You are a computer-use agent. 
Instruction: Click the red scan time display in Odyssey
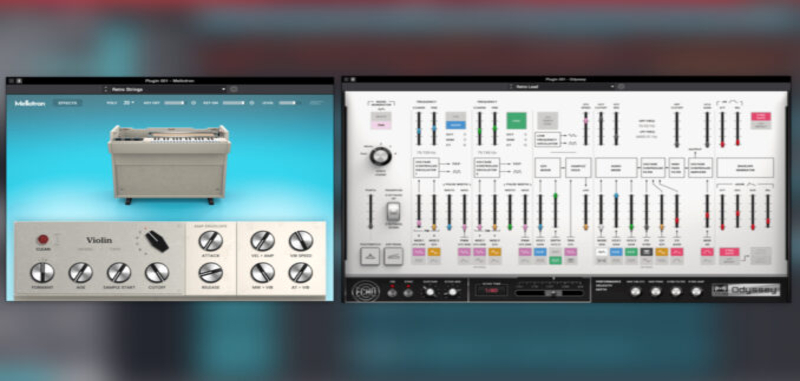tap(491, 290)
